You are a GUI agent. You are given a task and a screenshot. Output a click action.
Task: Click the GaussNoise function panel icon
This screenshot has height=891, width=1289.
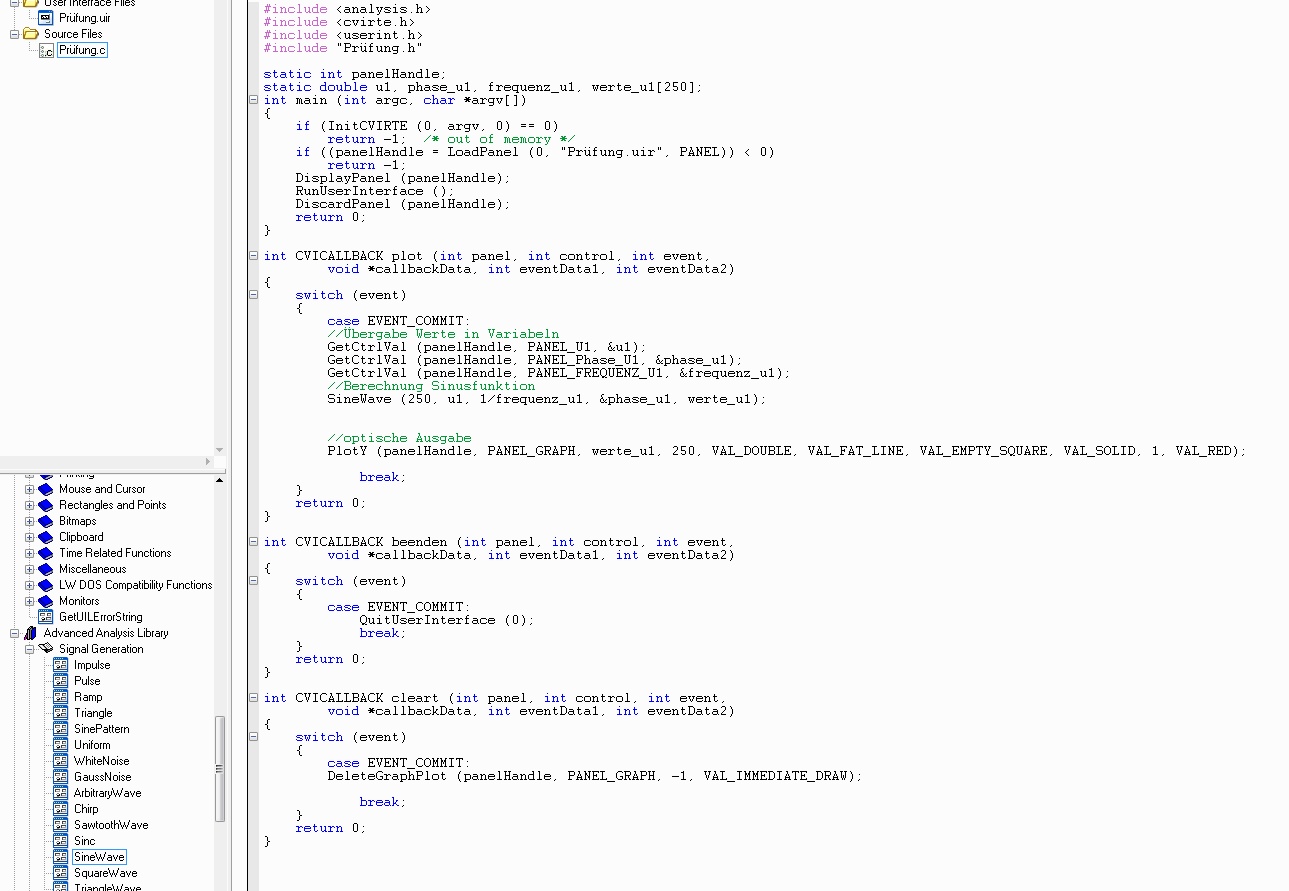click(61, 777)
